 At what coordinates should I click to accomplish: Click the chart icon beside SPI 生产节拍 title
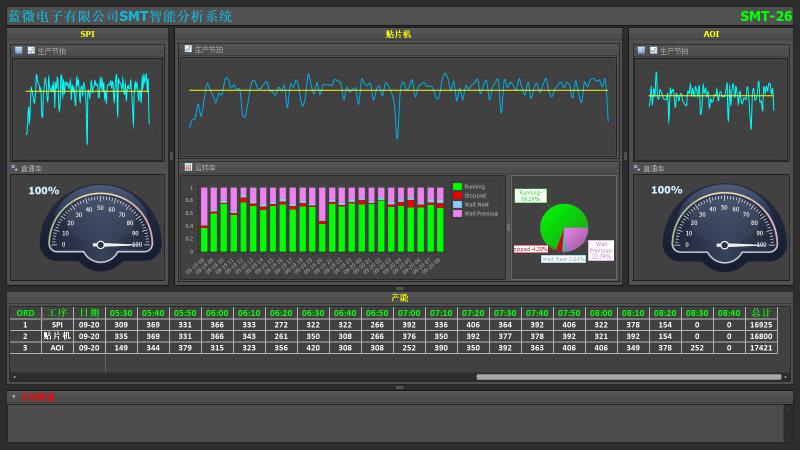[x=30, y=50]
